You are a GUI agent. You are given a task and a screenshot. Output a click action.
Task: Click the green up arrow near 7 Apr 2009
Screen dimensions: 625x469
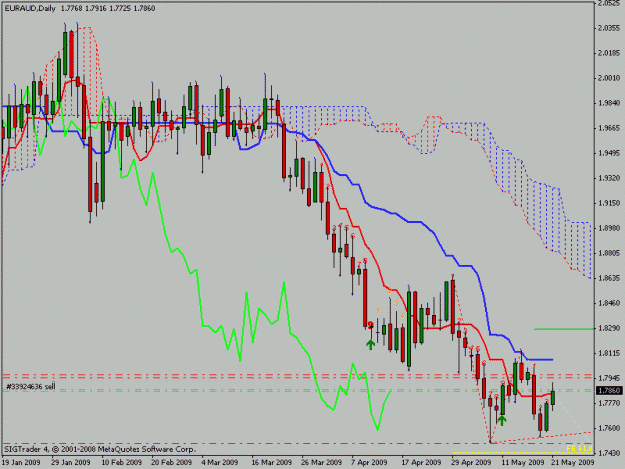(x=371, y=344)
